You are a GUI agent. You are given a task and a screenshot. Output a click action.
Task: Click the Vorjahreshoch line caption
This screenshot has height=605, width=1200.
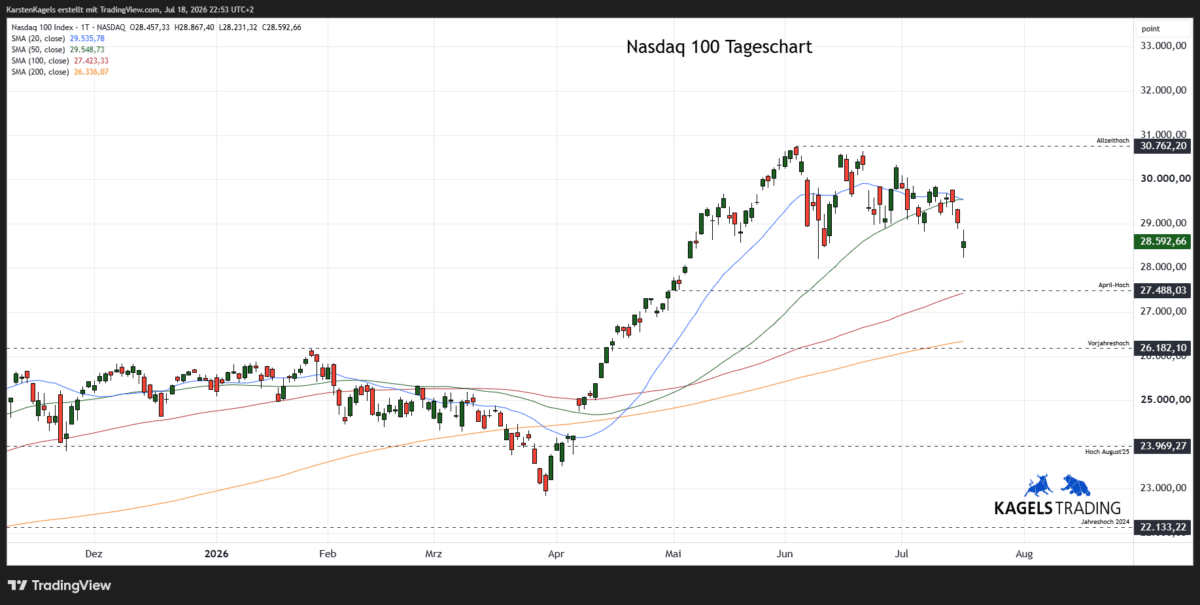(1108, 343)
